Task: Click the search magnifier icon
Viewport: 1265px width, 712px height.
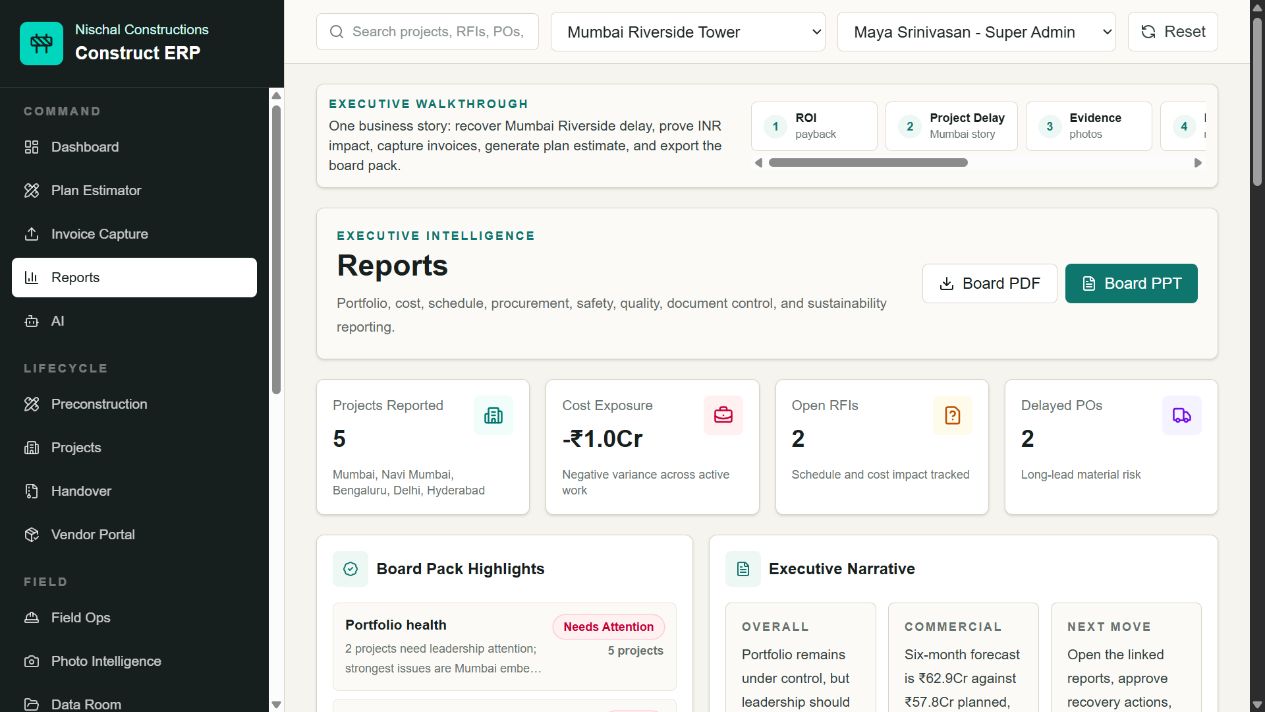Action: [x=336, y=32]
